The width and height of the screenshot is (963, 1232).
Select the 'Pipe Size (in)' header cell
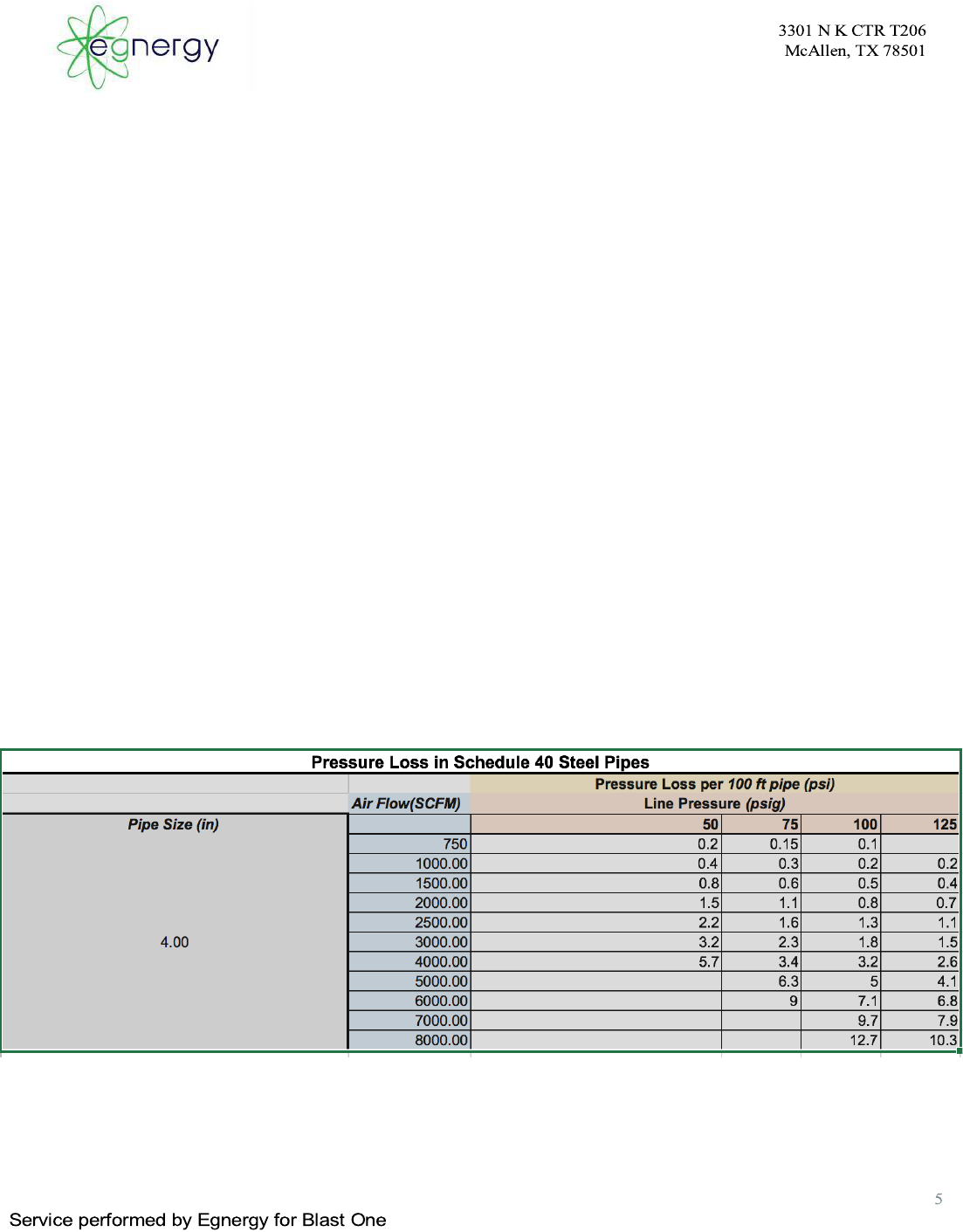[174, 824]
